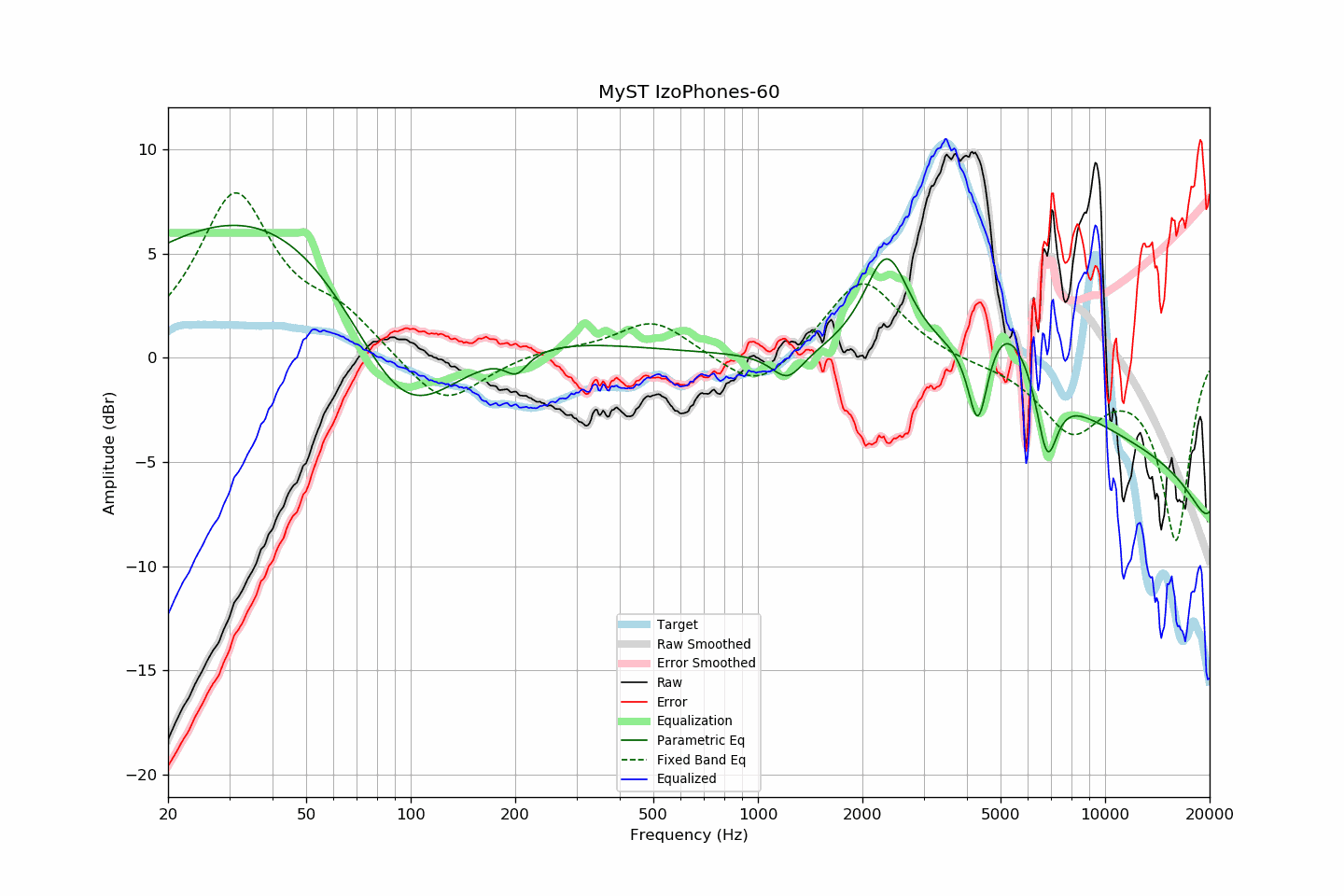This screenshot has height=896, width=1344.
Task: Click the y-axis tick label −20
Action: 142,776
